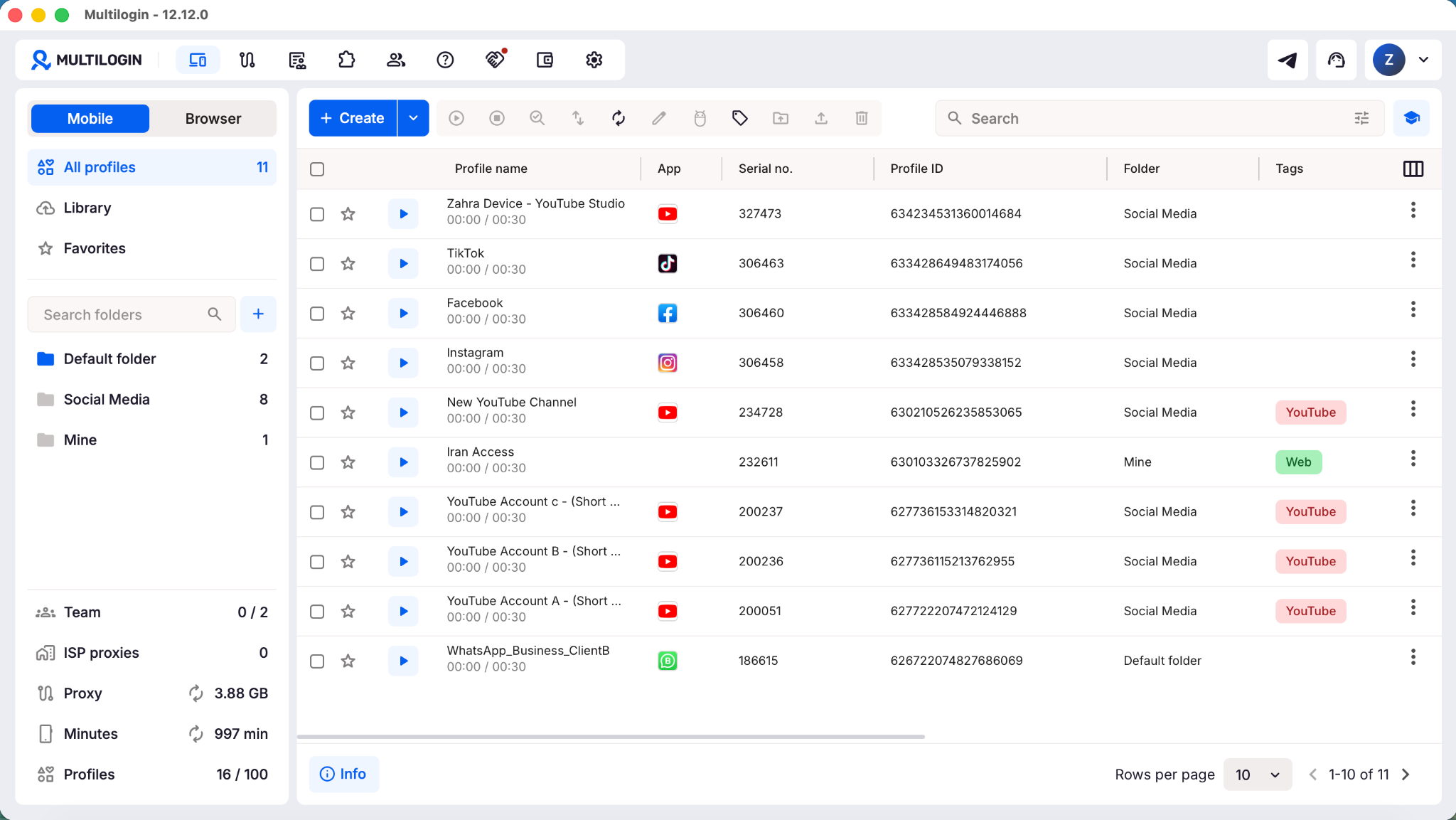Click the refresh icon in the toolbar
This screenshot has width=1456, height=820.
click(x=619, y=118)
